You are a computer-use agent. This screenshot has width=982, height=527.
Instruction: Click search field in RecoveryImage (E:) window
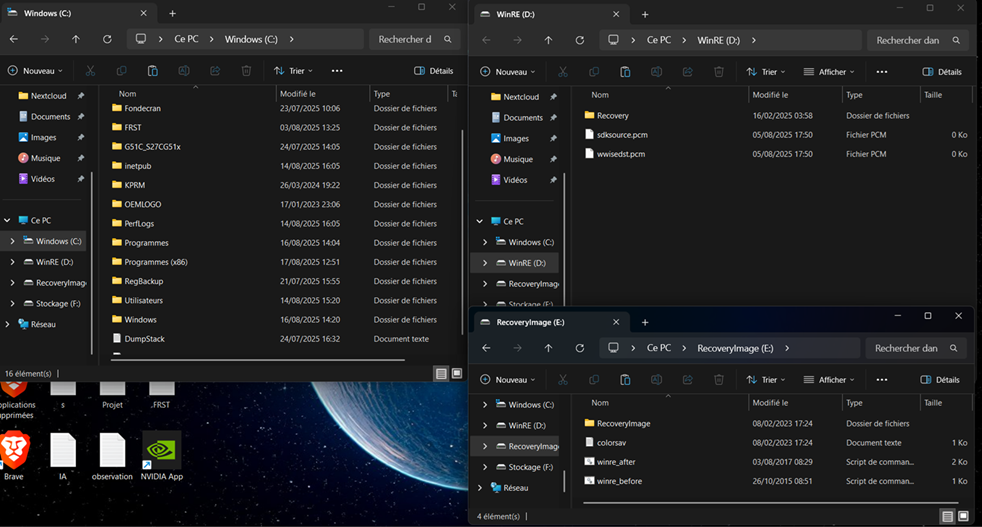pyautogui.click(x=915, y=348)
